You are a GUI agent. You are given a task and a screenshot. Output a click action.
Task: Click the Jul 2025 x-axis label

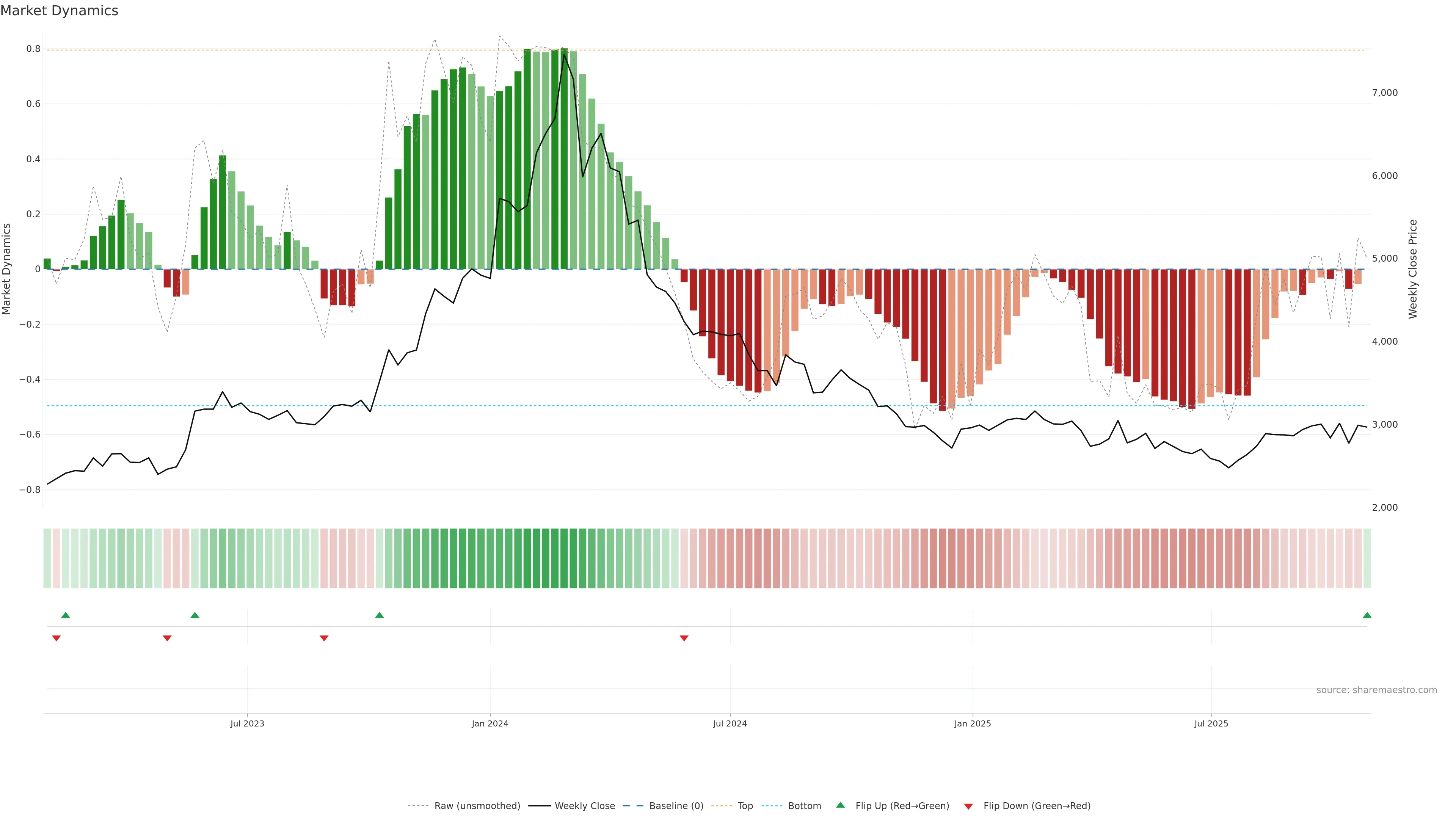coord(1211,723)
